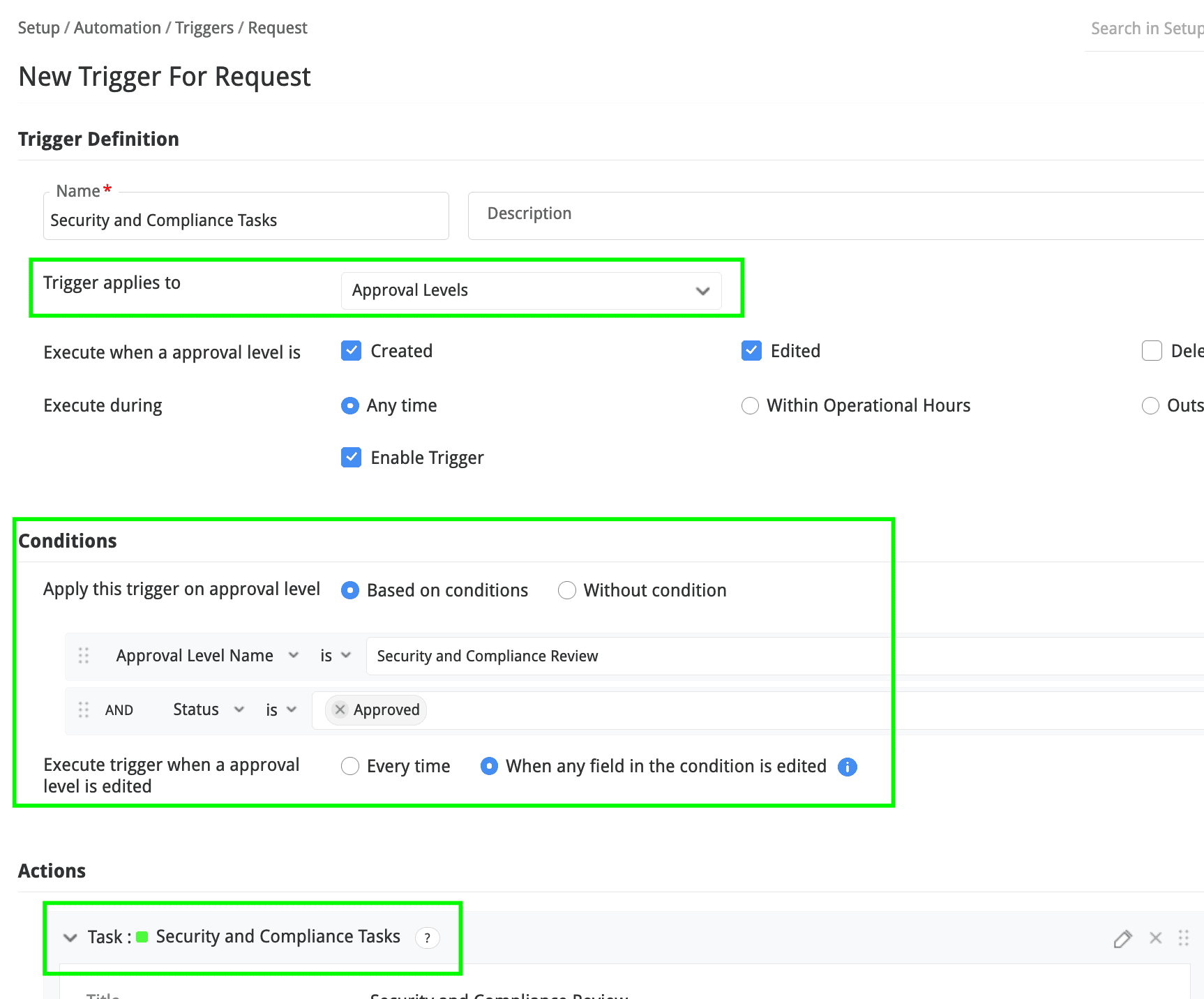
Task: Select the Within Operational Hours radio button
Action: tap(750, 406)
